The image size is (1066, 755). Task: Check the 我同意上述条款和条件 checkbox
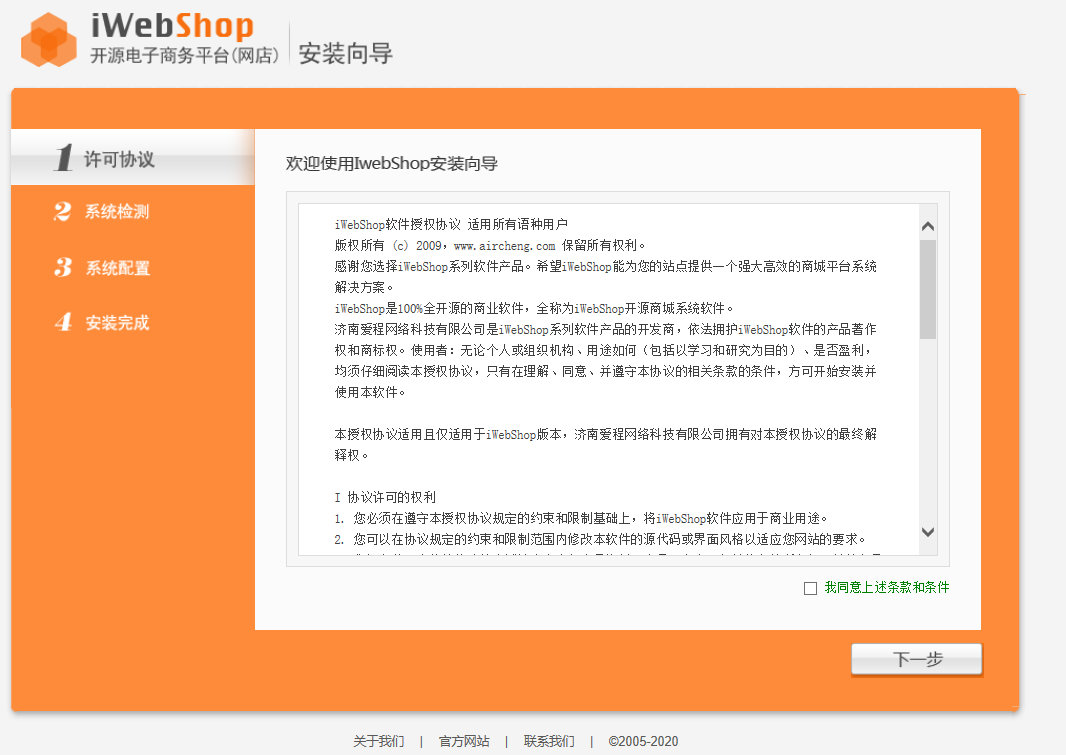point(810,589)
